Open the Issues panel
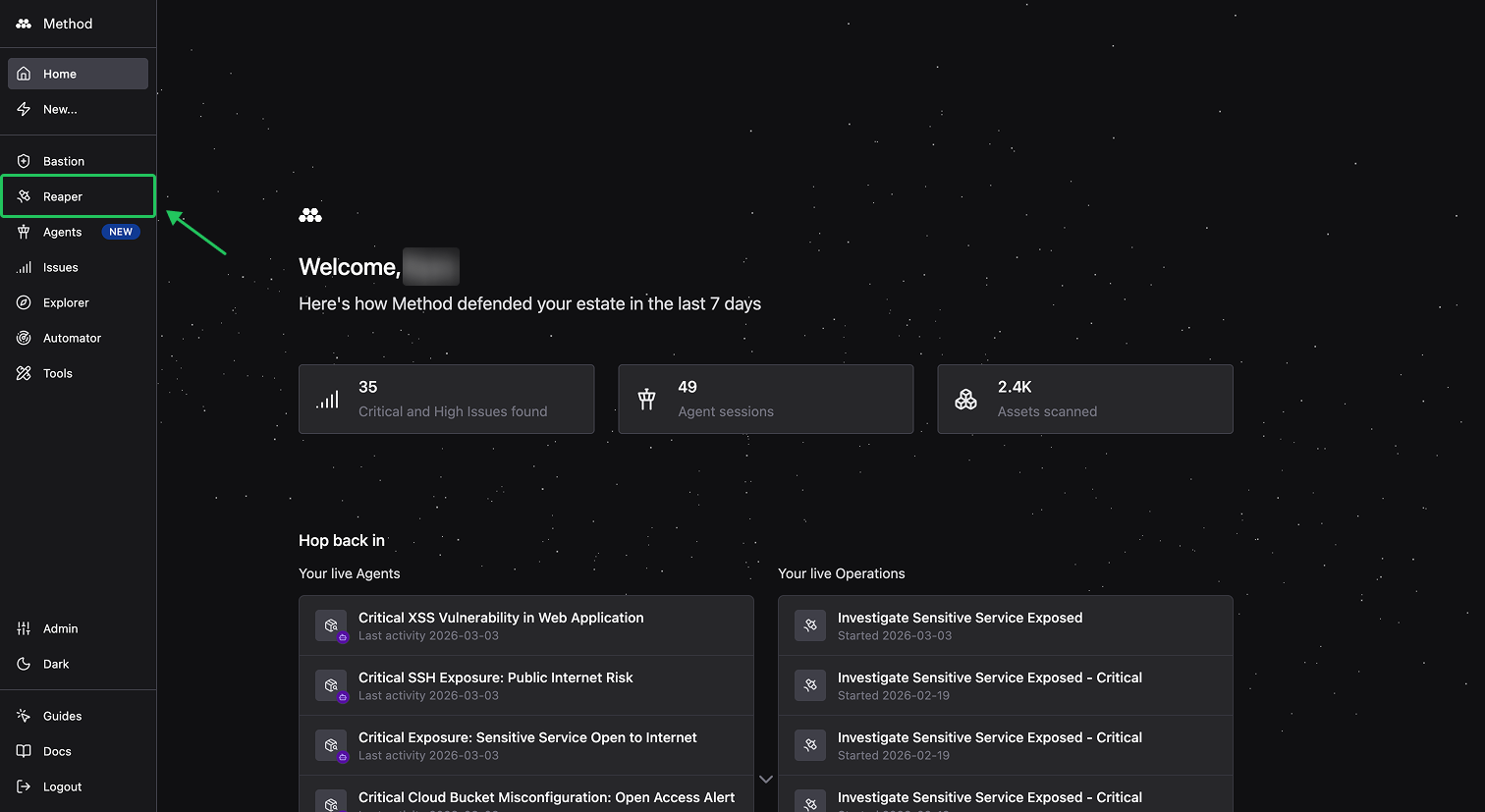 [x=61, y=267]
